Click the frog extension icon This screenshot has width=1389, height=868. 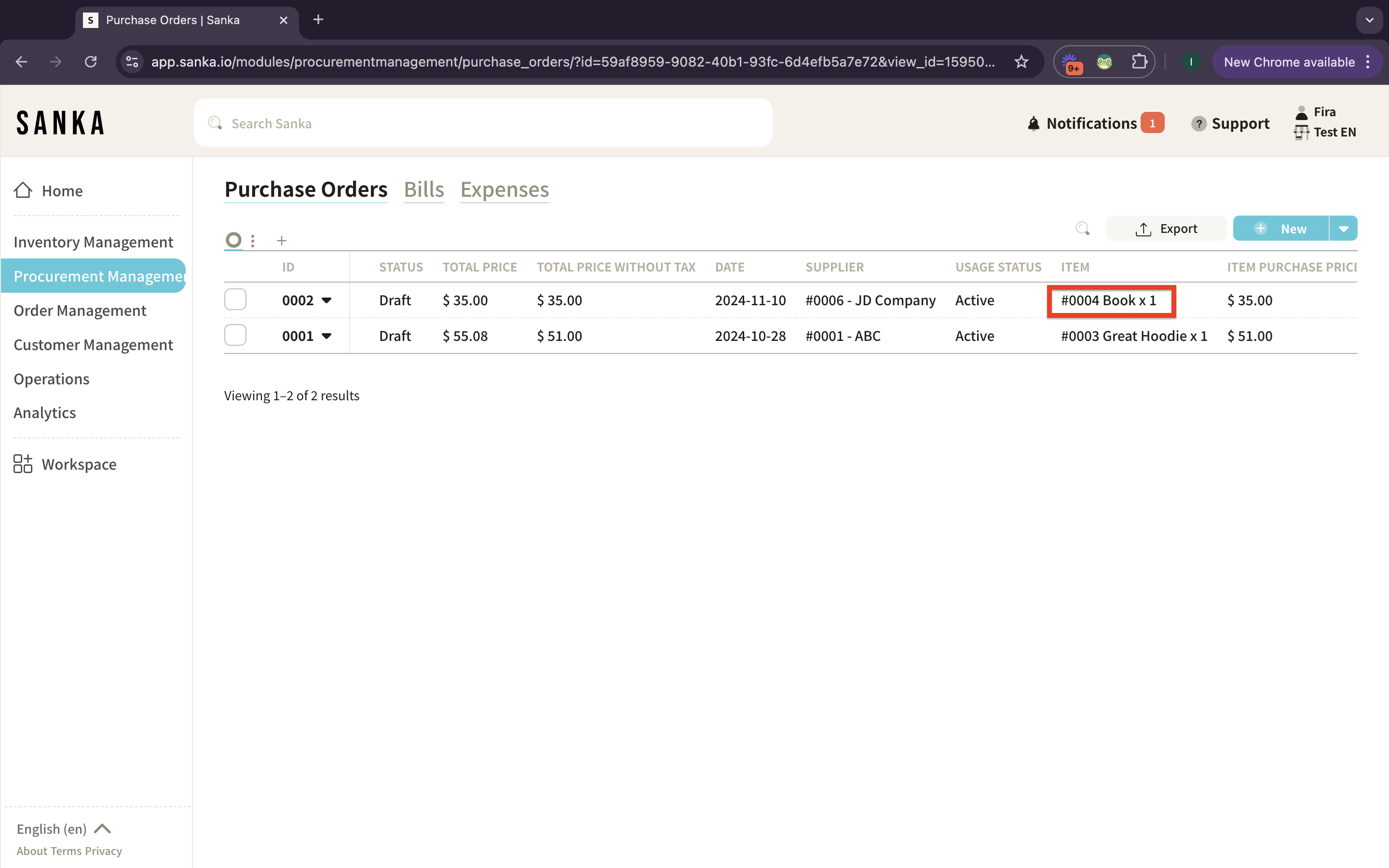coord(1104,62)
